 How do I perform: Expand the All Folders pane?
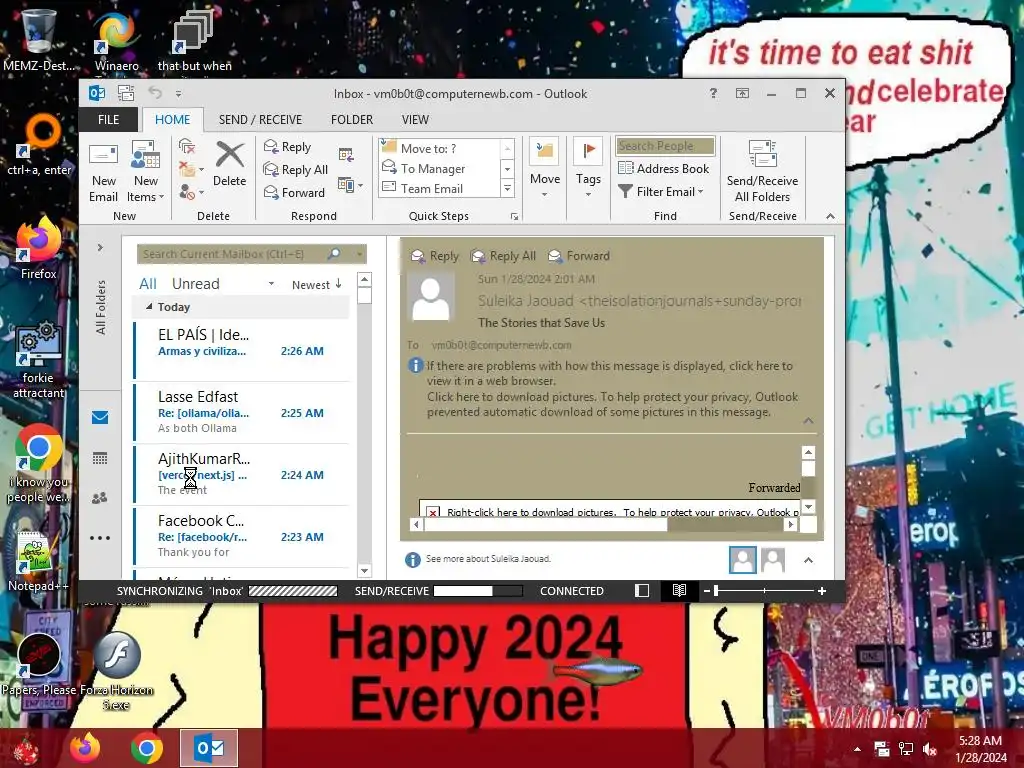click(x=100, y=248)
